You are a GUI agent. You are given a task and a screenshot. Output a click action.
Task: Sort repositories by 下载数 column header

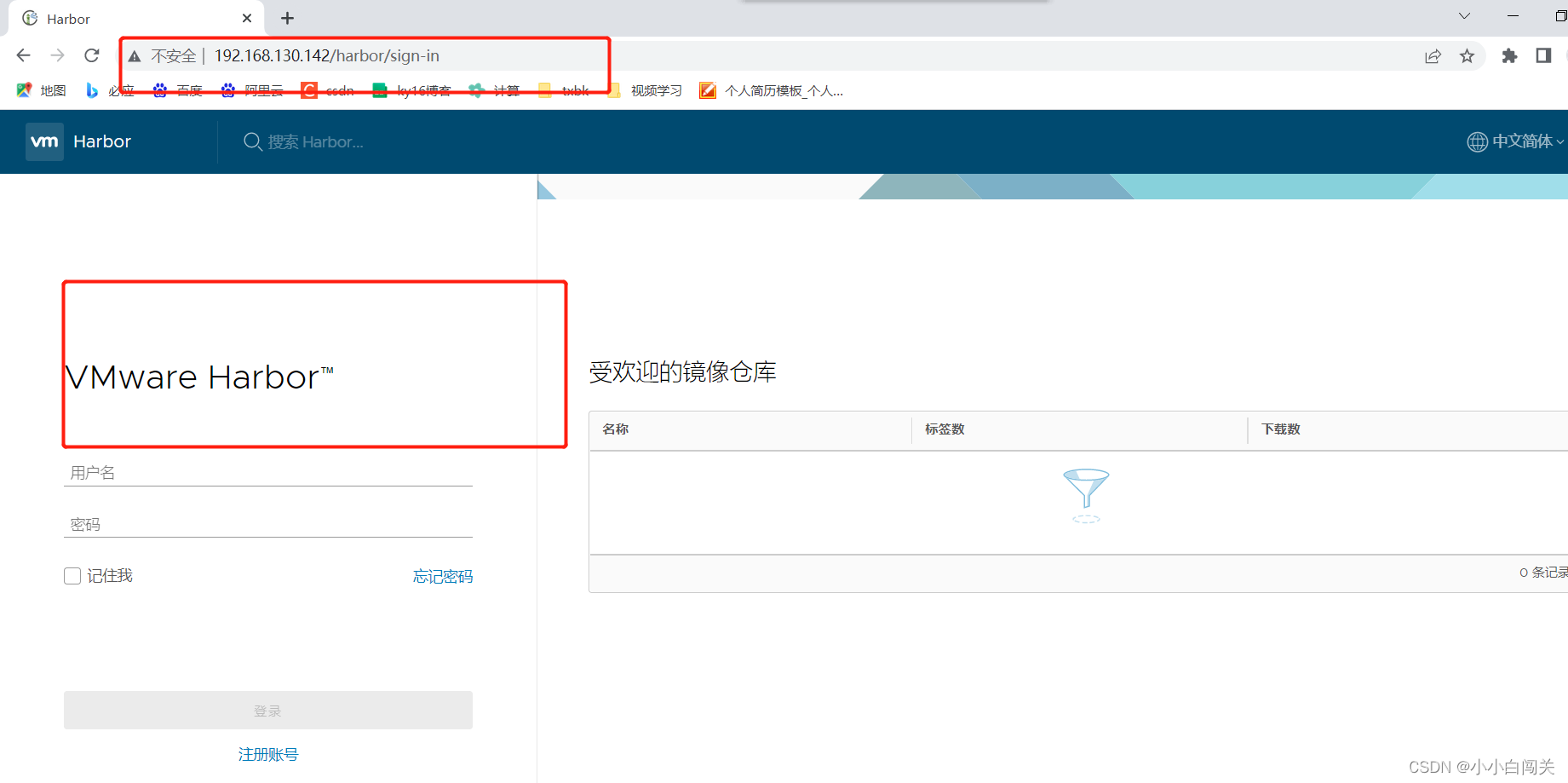tap(1281, 429)
